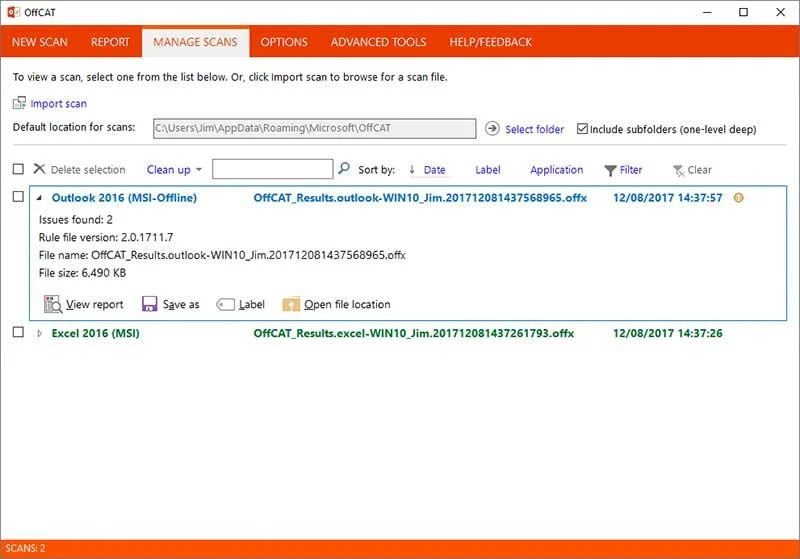Image resolution: width=800 pixels, height=559 pixels.
Task: Sort scans by Date
Action: [435, 170]
